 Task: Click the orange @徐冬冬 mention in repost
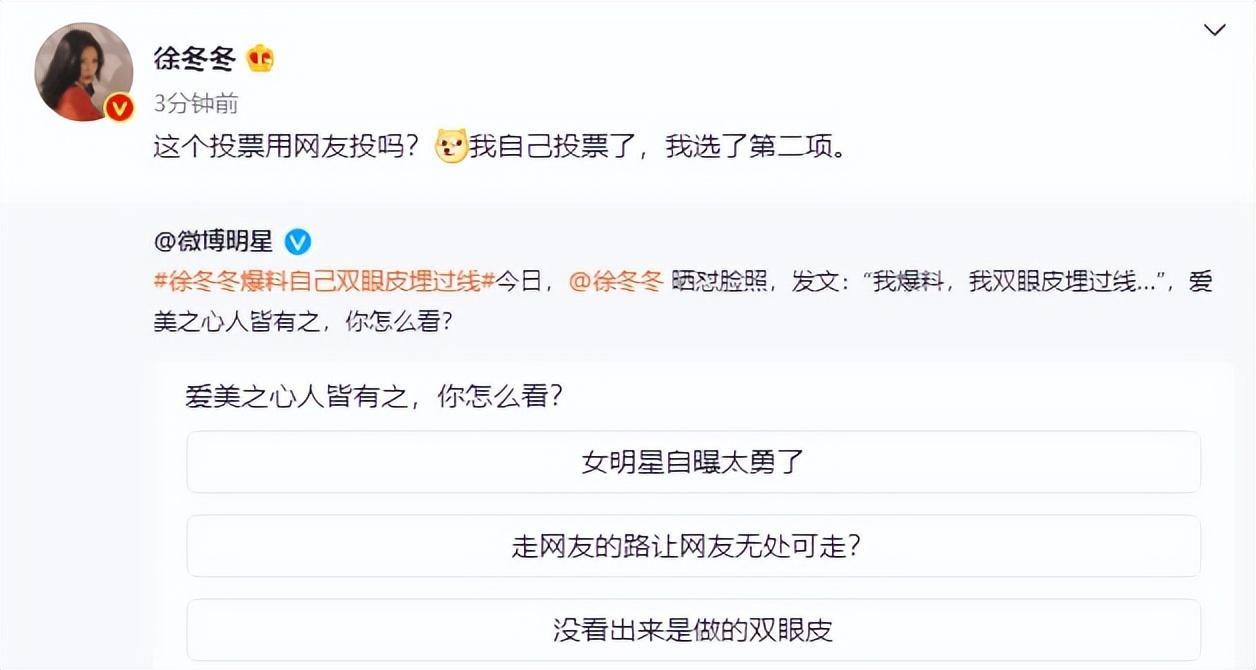coord(615,282)
